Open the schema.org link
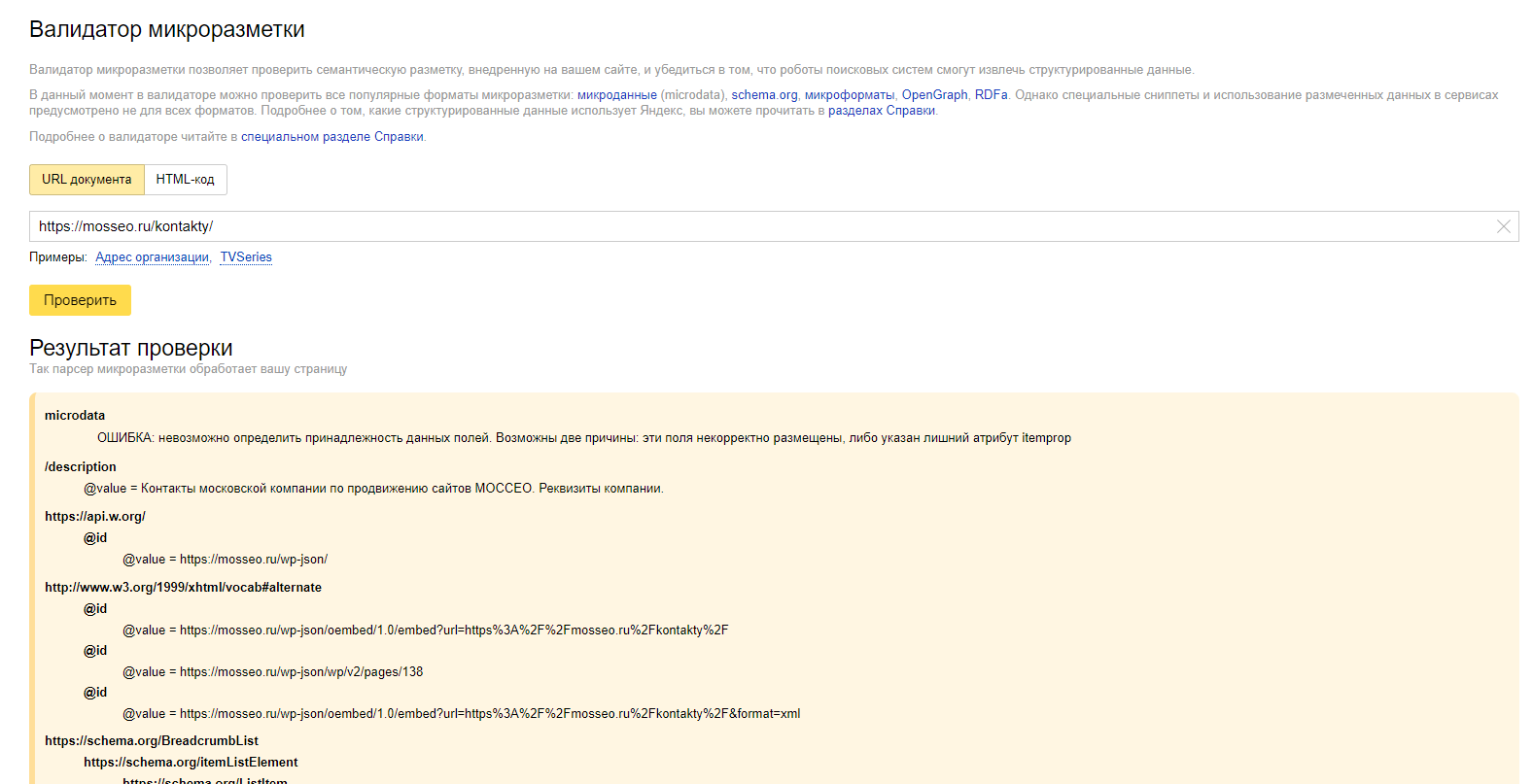Screen dimensions: 1533x784 point(764,95)
